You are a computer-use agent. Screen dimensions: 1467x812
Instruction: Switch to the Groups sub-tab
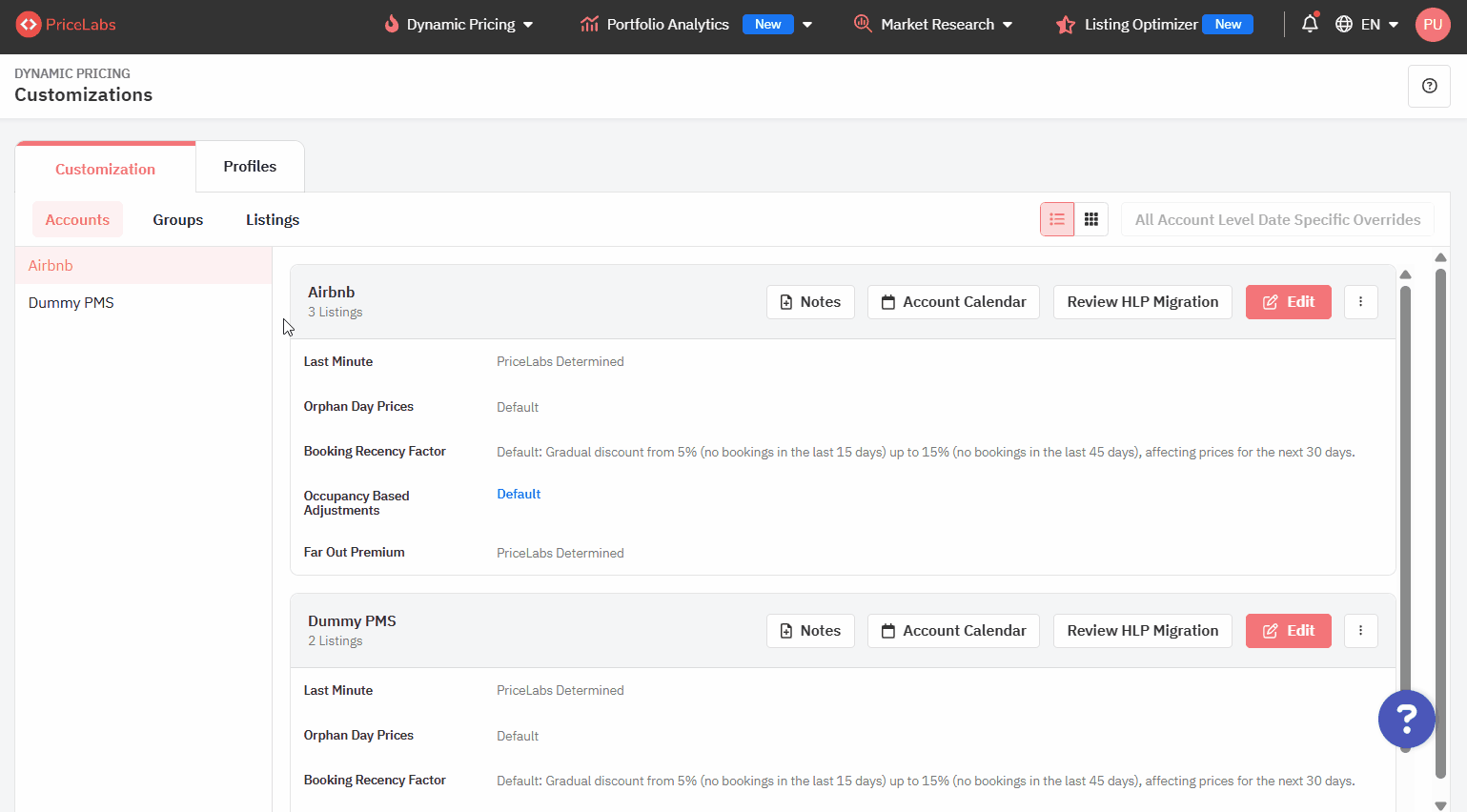coord(178,219)
